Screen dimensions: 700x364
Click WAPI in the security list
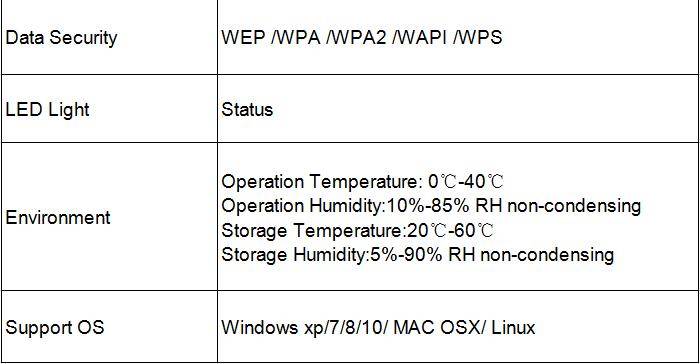tap(422, 37)
